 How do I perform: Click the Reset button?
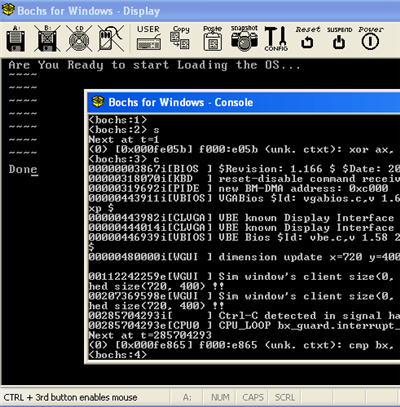[x=307, y=38]
